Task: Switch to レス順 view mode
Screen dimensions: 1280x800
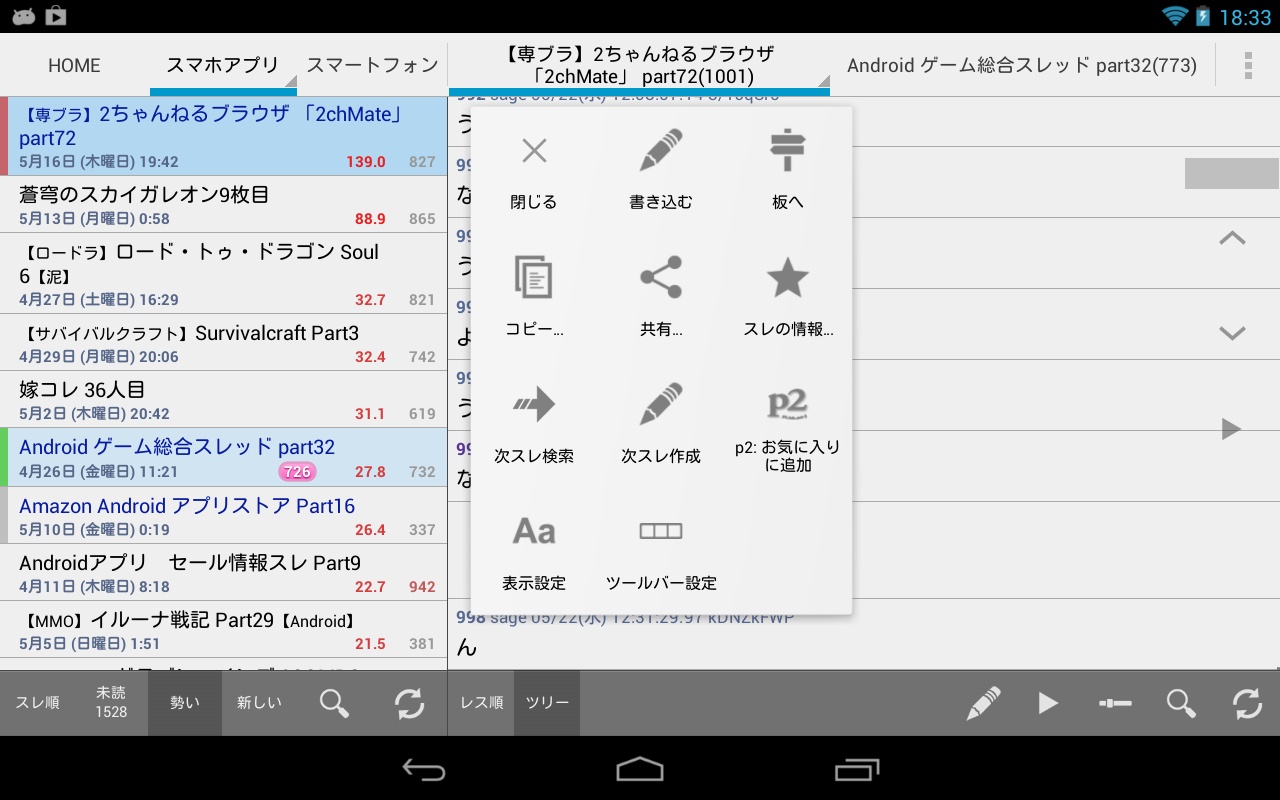Action: (x=481, y=703)
